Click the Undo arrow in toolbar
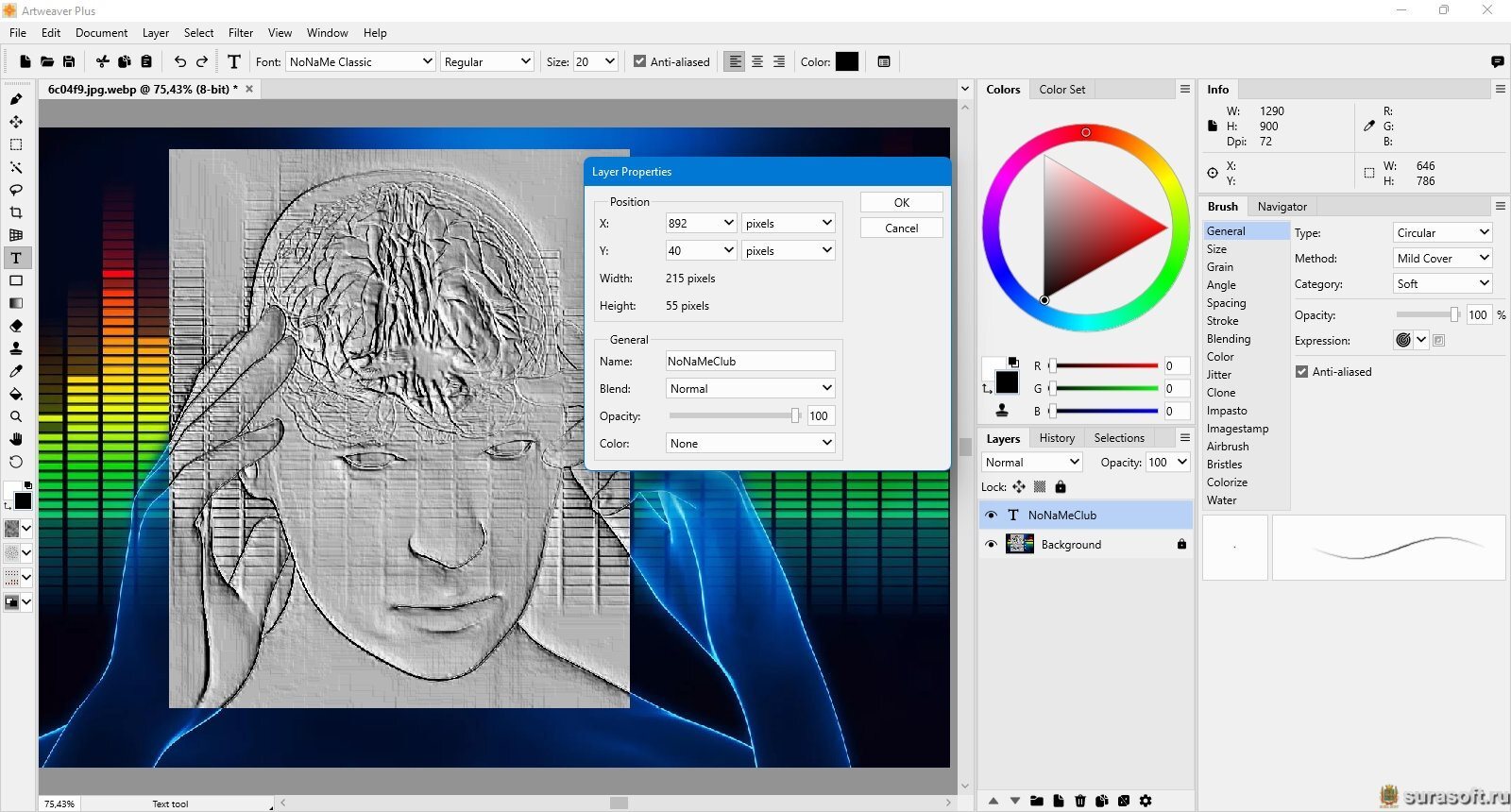Image resolution: width=1511 pixels, height=812 pixels. tap(179, 61)
